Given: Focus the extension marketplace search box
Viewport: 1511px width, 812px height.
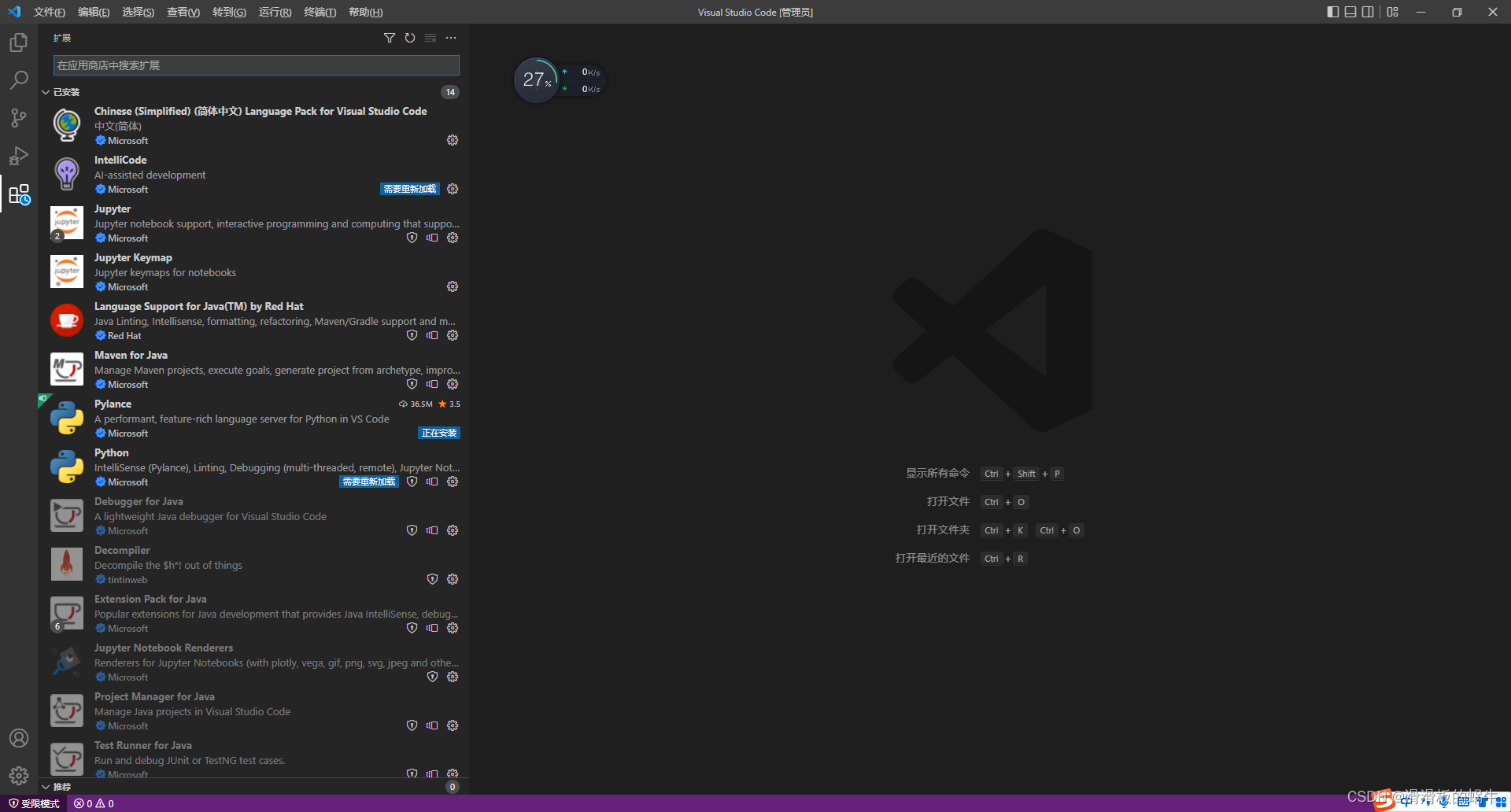Looking at the screenshot, I should (x=257, y=65).
